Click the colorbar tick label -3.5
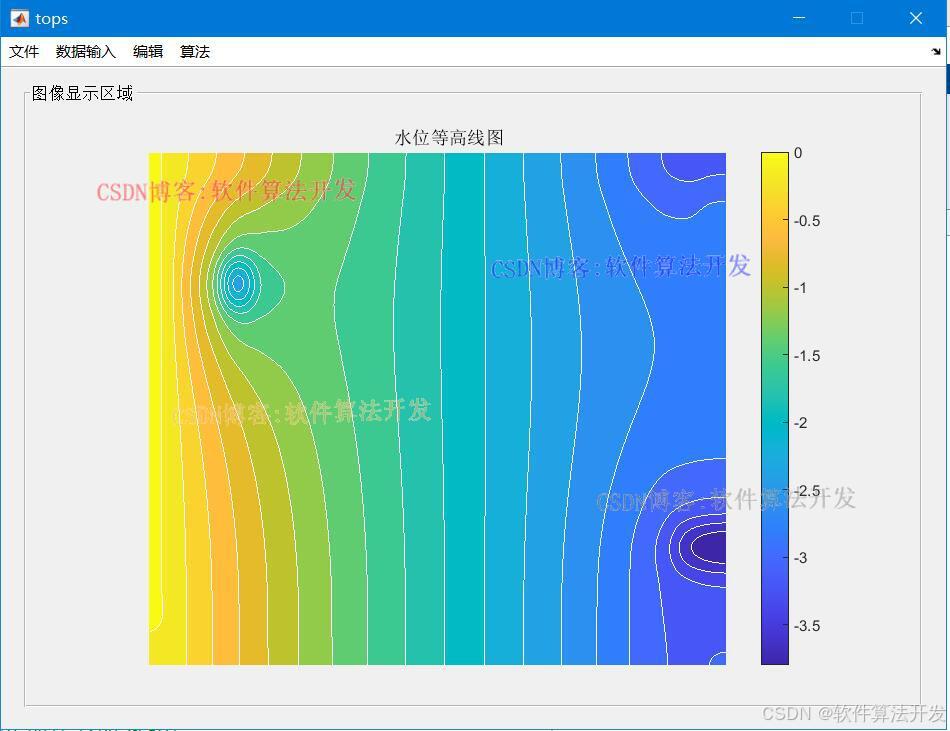950x731 pixels. 807,626
